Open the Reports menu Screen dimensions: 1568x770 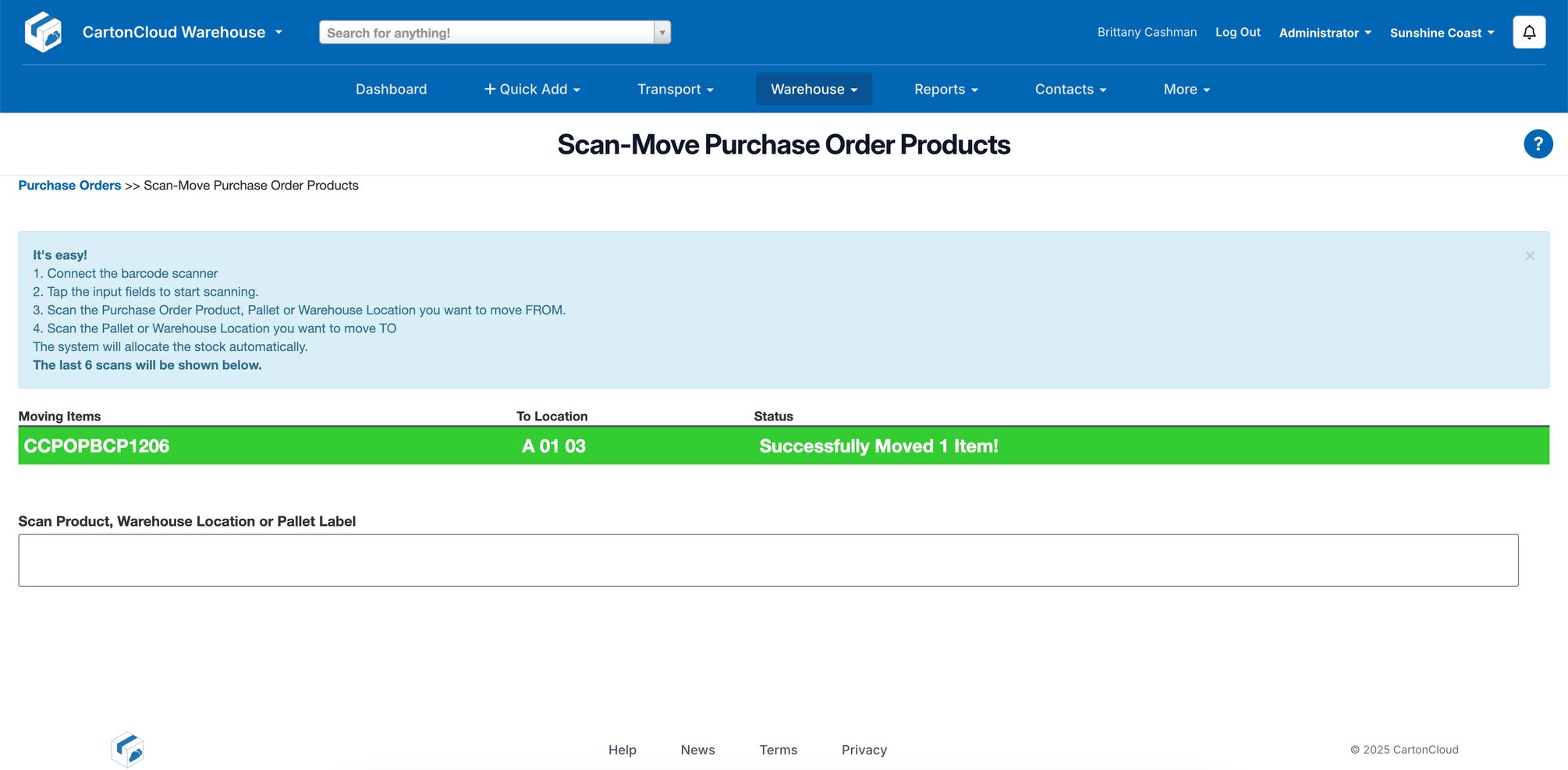(x=945, y=89)
